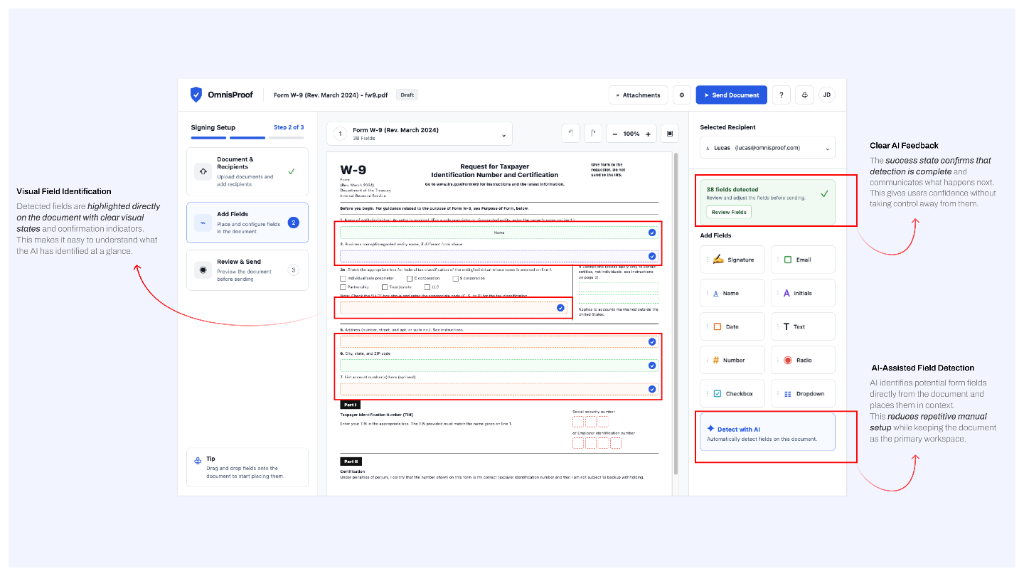Click the Review Fields button

click(729, 212)
